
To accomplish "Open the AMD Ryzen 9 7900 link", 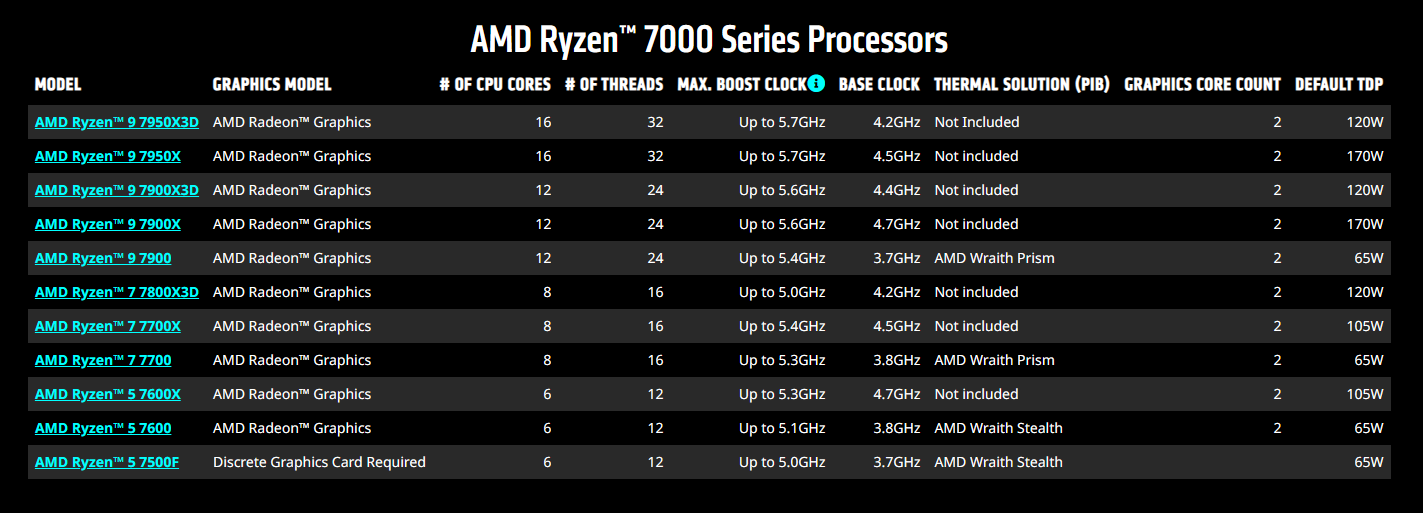I will (103, 258).
